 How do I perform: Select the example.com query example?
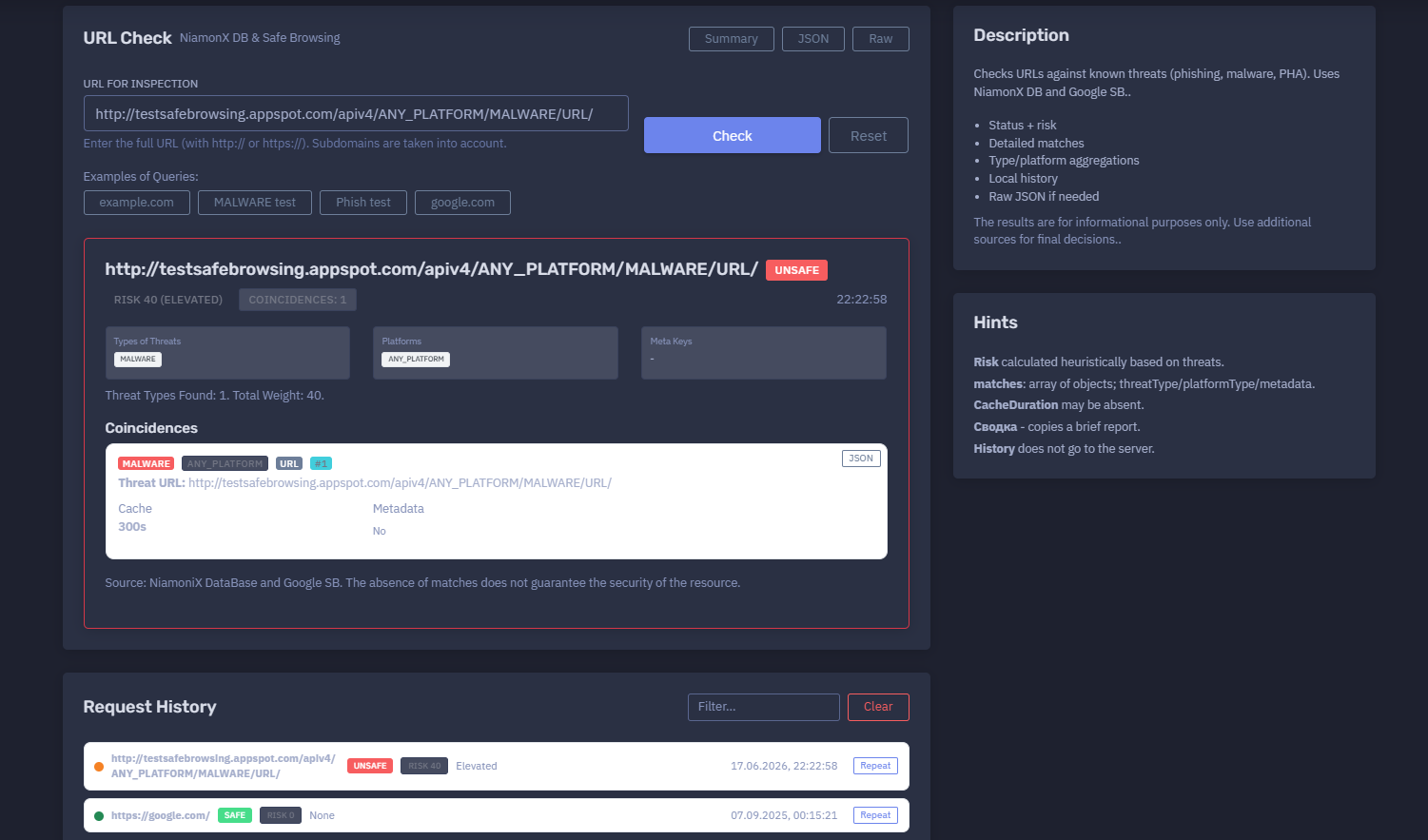(137, 203)
